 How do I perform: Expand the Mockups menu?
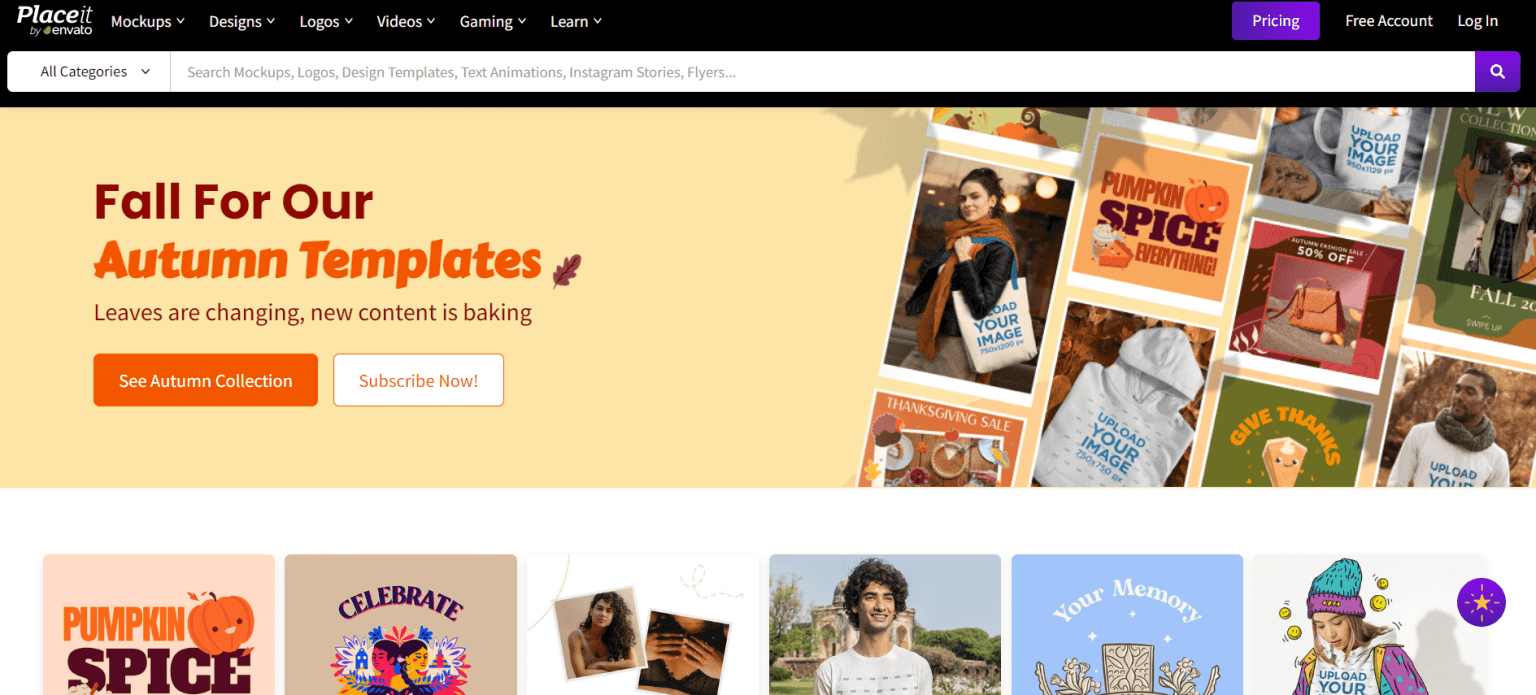coord(147,21)
